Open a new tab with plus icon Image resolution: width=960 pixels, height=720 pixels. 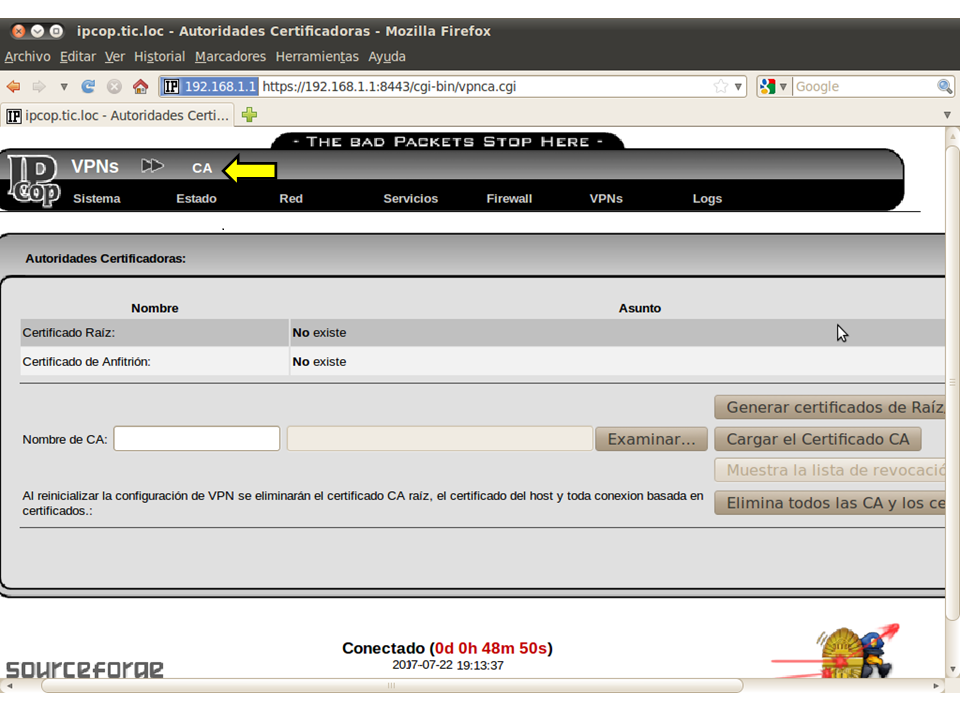pos(249,115)
